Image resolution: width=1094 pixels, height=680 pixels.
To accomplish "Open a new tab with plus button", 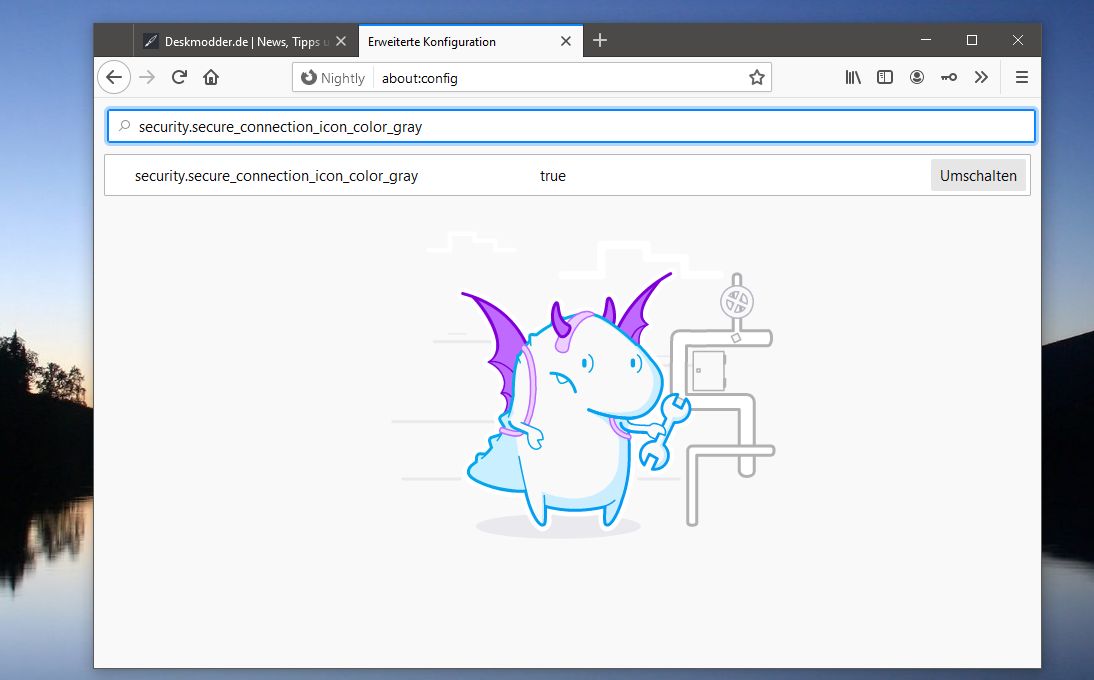I will click(600, 40).
